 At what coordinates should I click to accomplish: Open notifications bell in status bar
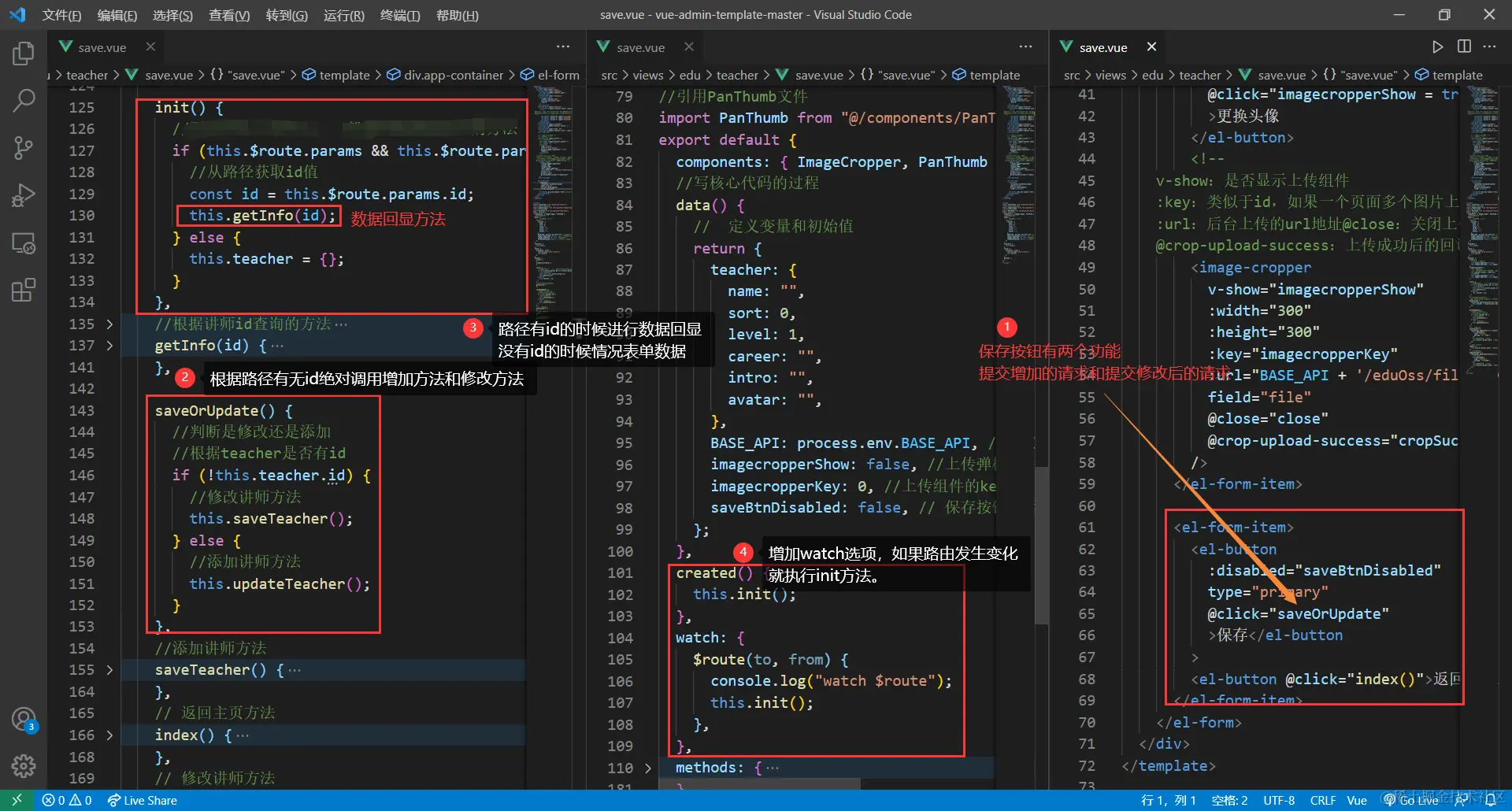1491,800
